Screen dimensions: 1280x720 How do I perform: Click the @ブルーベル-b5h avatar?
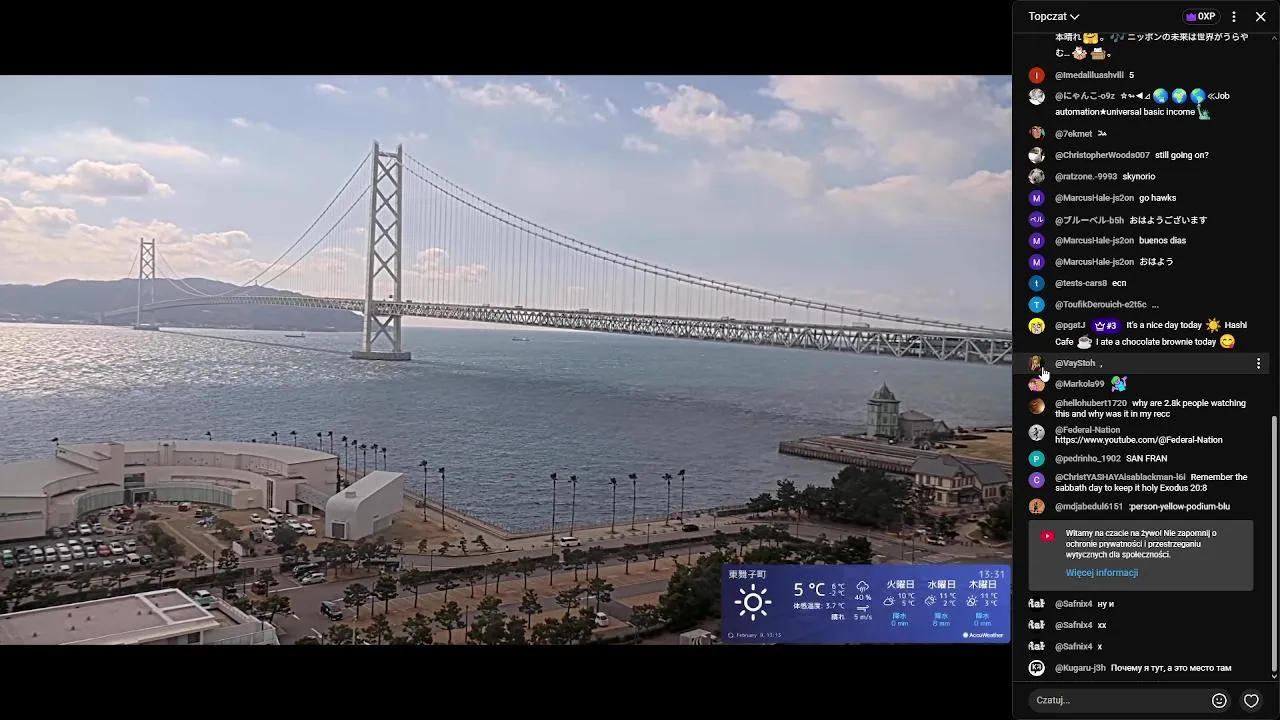pos(1037,220)
